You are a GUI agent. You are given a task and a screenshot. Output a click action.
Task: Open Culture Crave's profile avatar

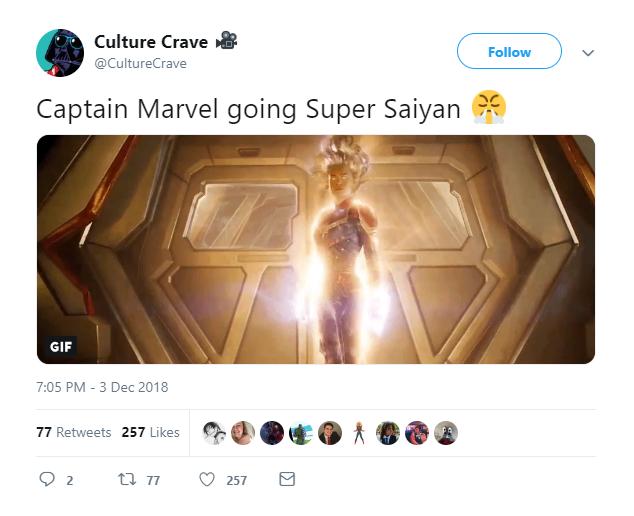59,52
